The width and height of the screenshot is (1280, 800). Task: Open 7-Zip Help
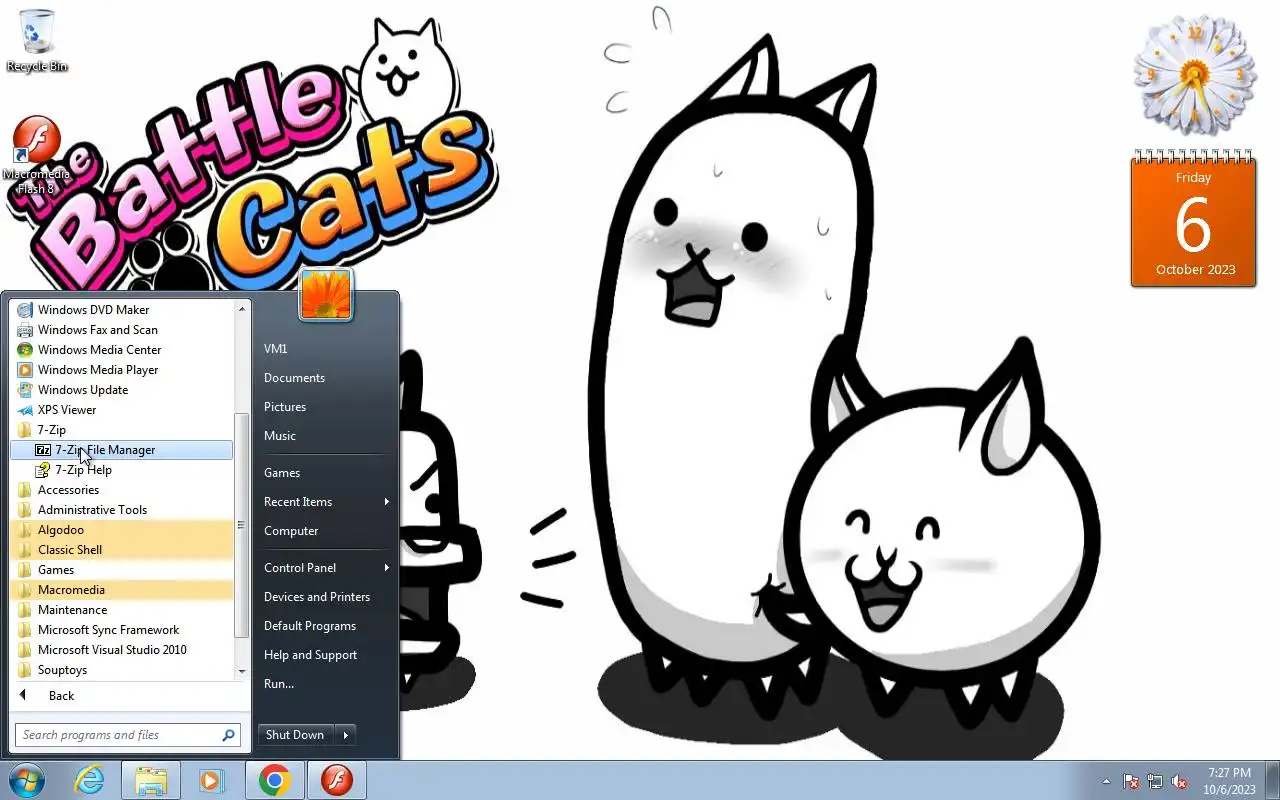tap(121, 470)
